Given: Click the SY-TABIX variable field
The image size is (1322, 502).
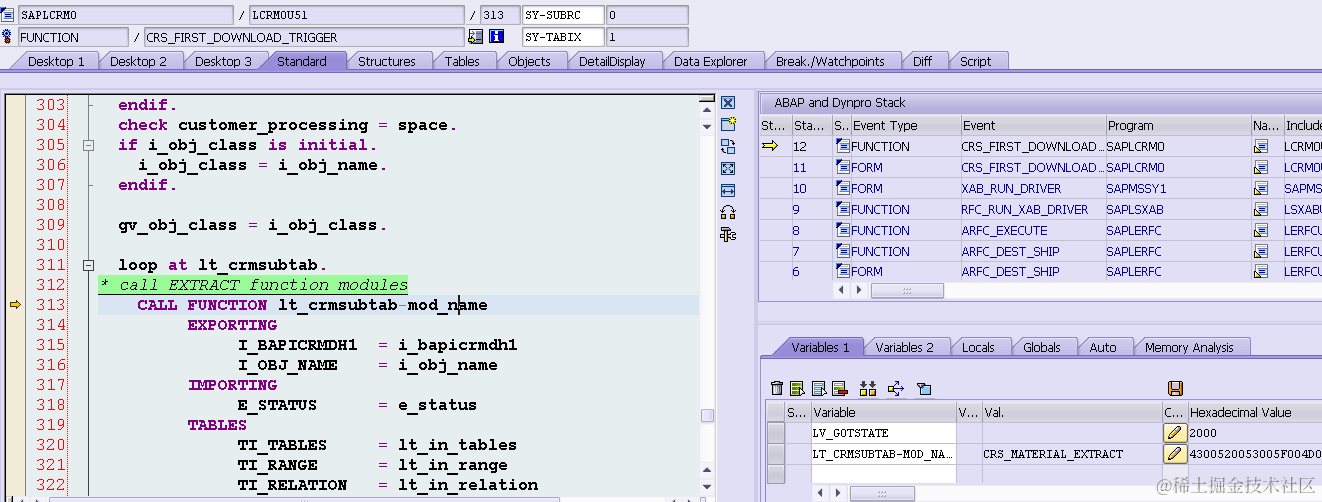Looking at the screenshot, I should tap(564, 37).
